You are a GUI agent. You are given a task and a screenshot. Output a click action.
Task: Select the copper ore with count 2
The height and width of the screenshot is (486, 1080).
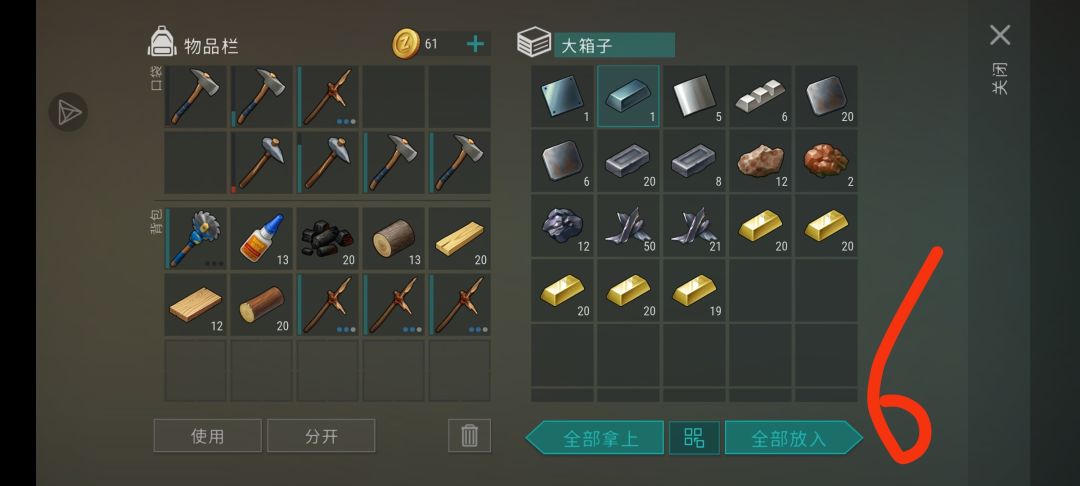pos(826,160)
